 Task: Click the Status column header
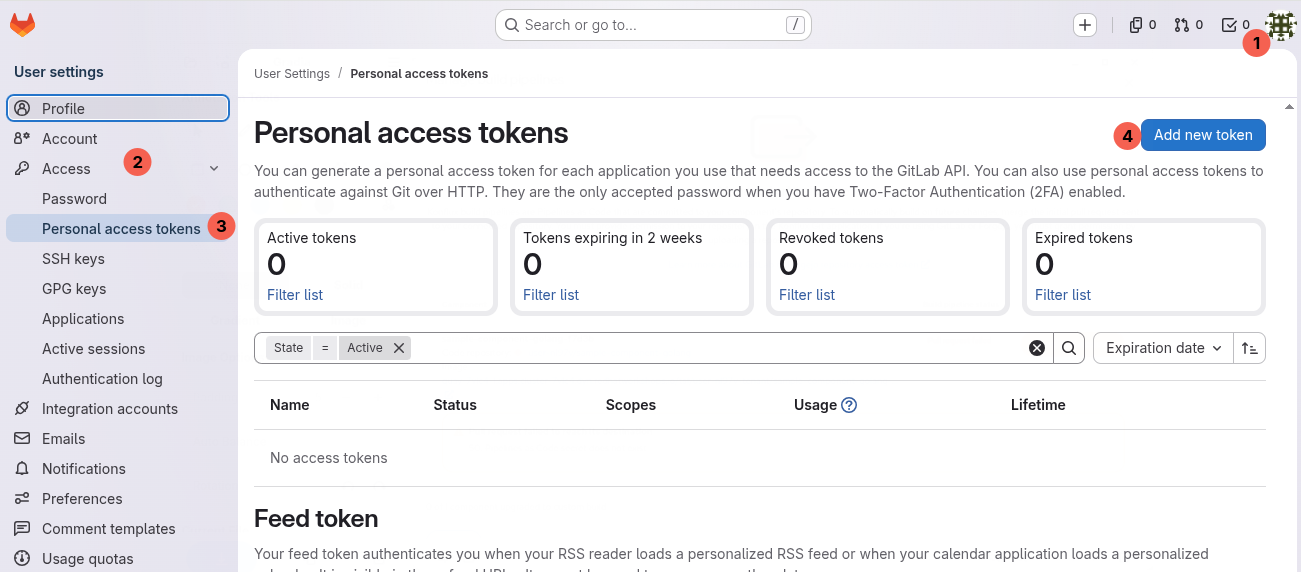point(455,405)
